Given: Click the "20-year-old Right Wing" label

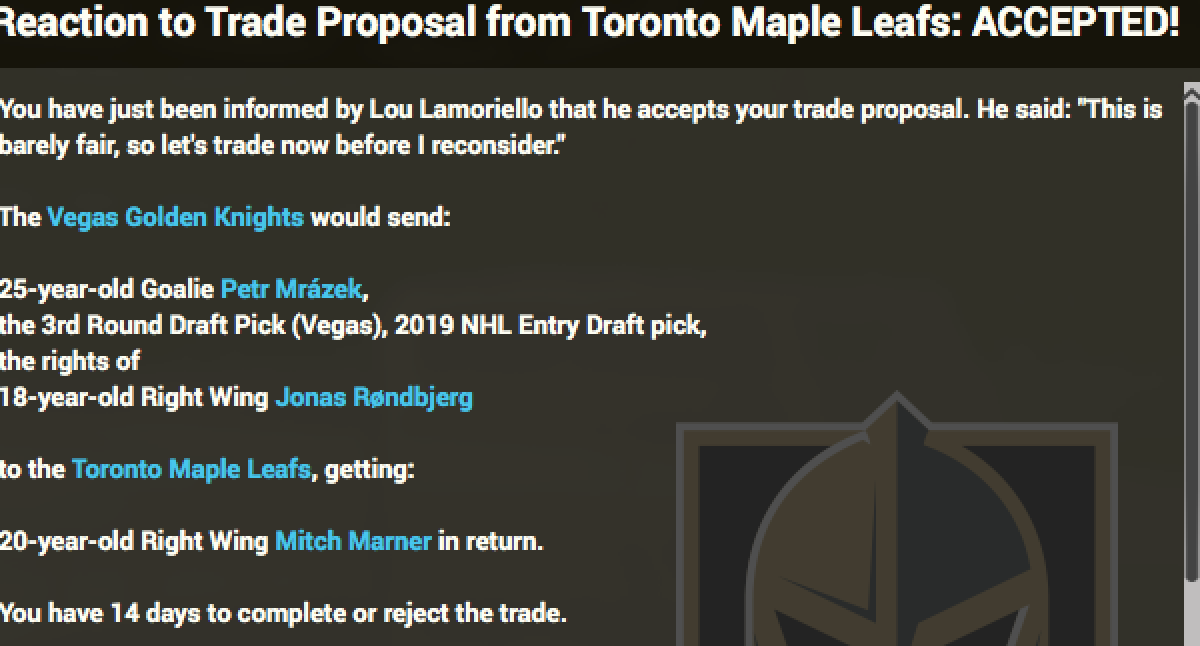Looking at the screenshot, I should pyautogui.click(x=135, y=541).
